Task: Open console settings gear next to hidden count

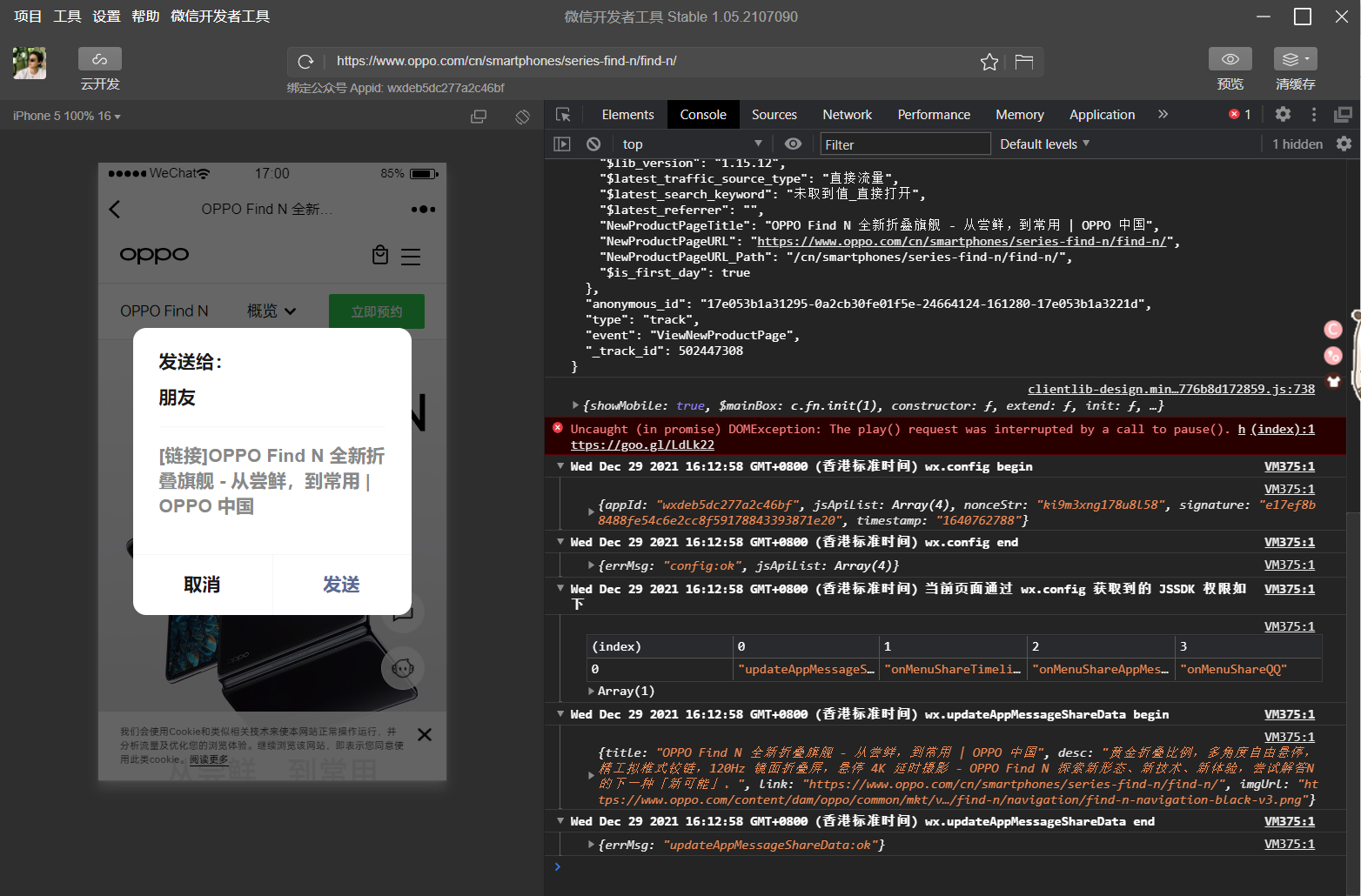Action: pyautogui.click(x=1344, y=144)
